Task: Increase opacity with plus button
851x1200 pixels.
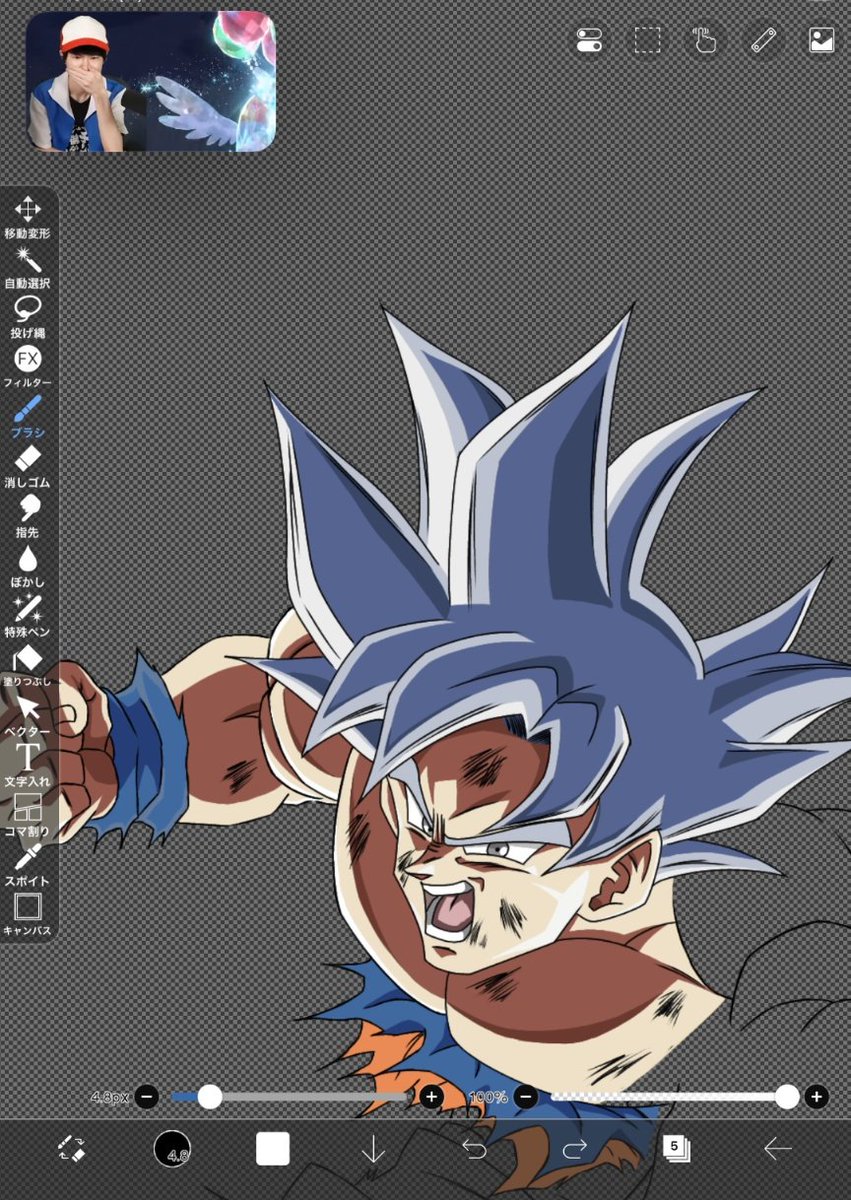Action: (816, 1097)
